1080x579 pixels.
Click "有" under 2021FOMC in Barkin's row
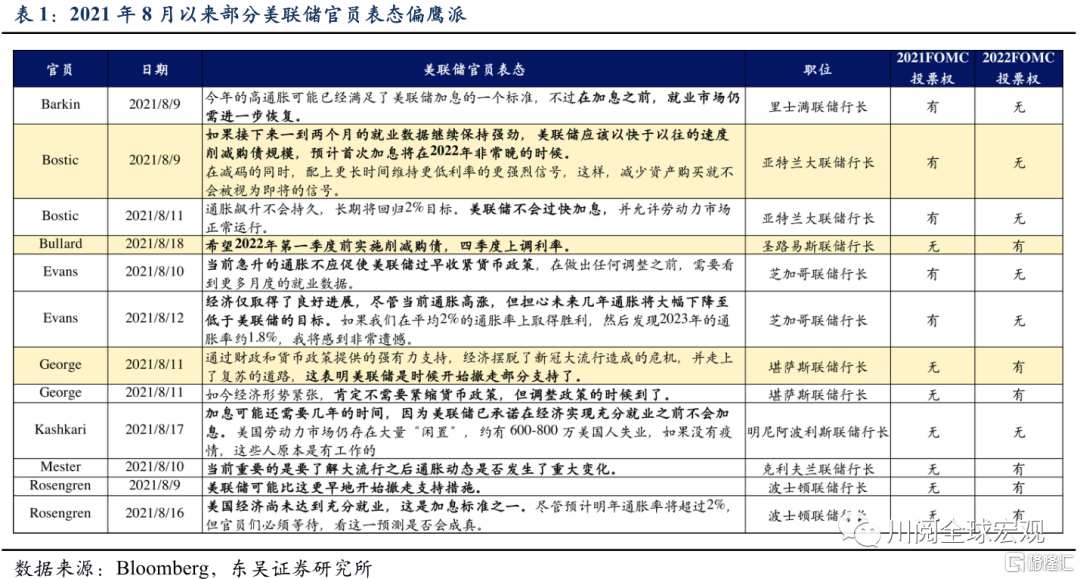(x=932, y=107)
